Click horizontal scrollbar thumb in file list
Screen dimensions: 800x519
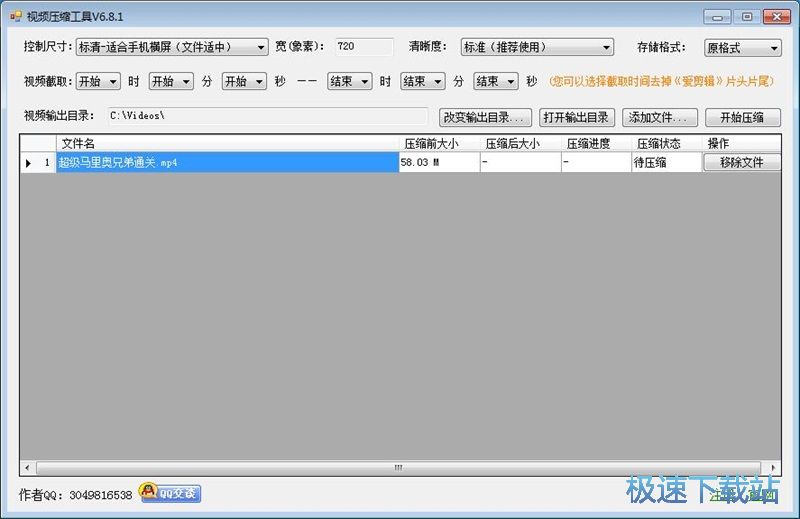click(x=398, y=467)
